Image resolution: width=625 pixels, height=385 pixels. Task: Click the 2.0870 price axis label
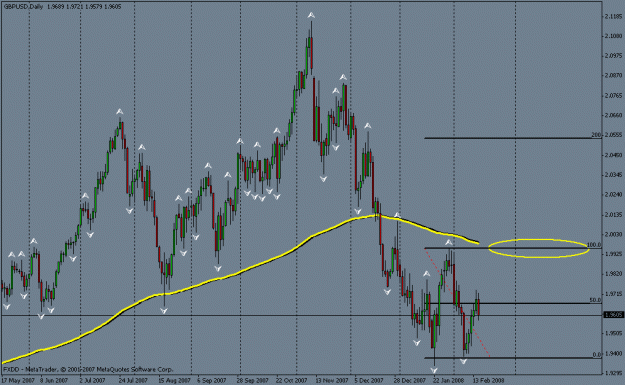tap(613, 75)
